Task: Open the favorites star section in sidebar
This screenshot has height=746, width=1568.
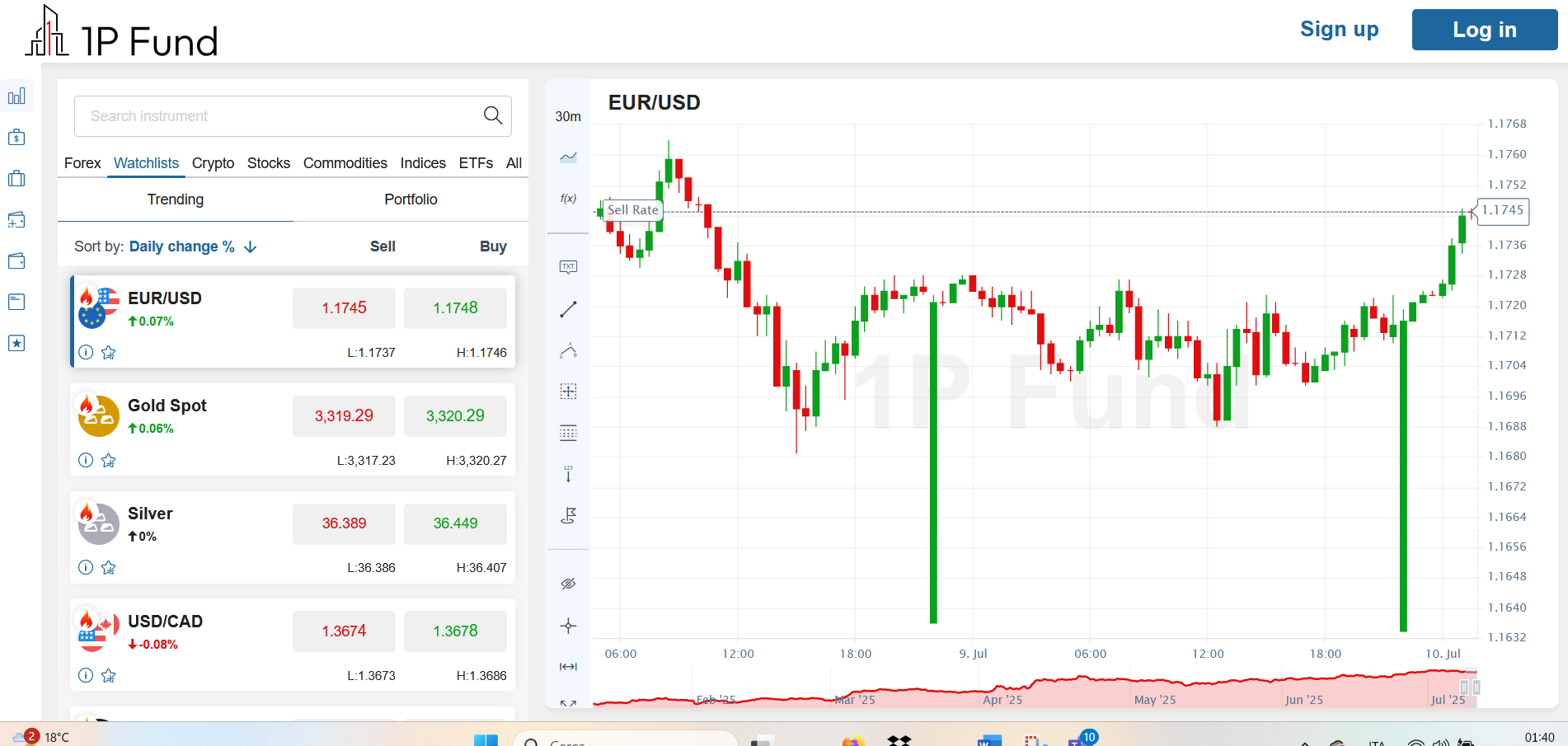Action: tap(16, 343)
